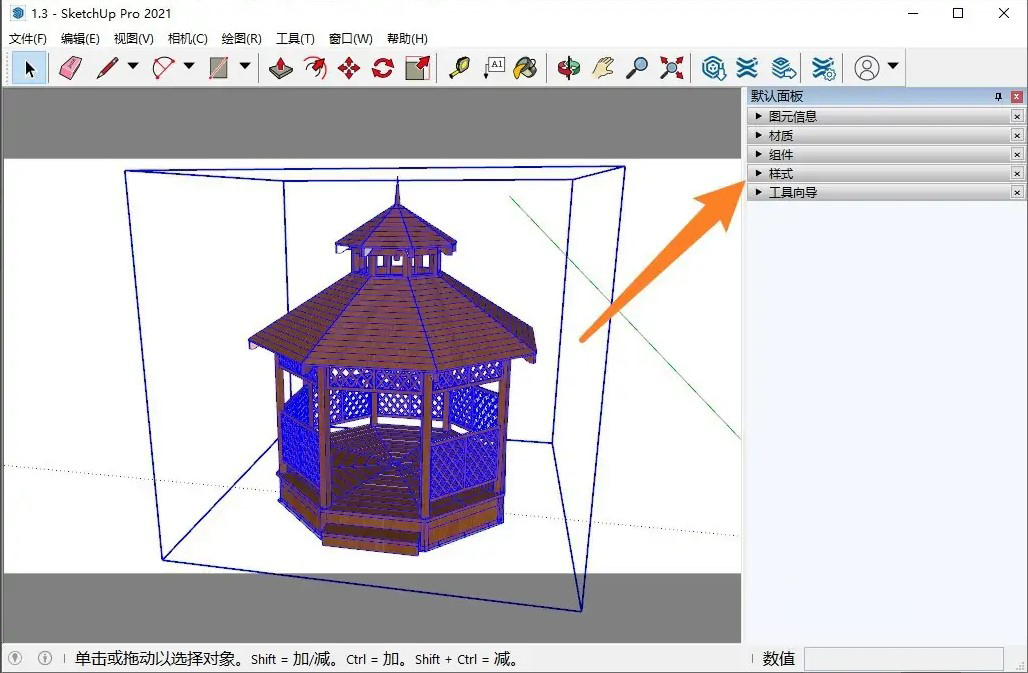Open the 窗口(W) menu

(x=350, y=39)
